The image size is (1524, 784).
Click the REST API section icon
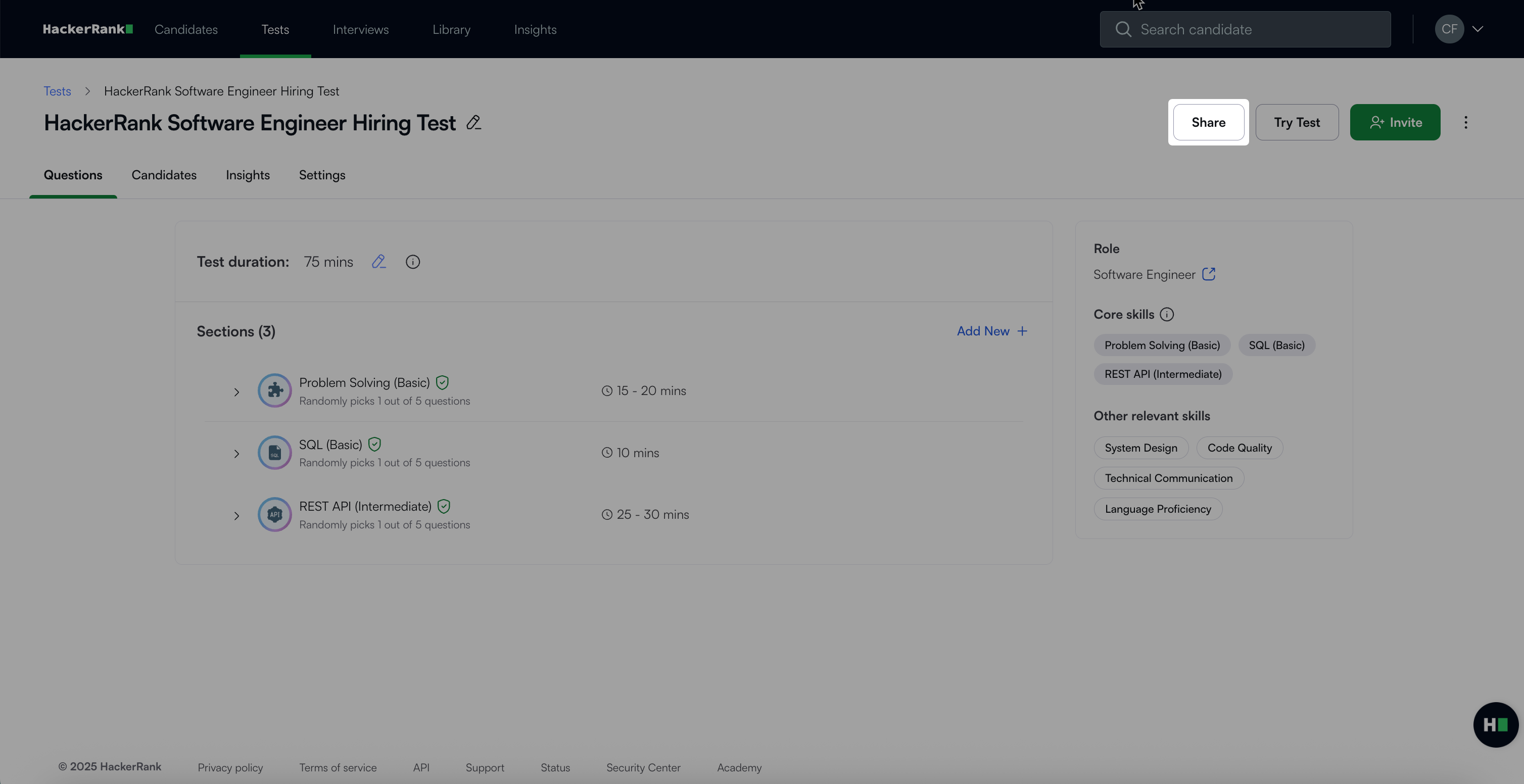274,514
